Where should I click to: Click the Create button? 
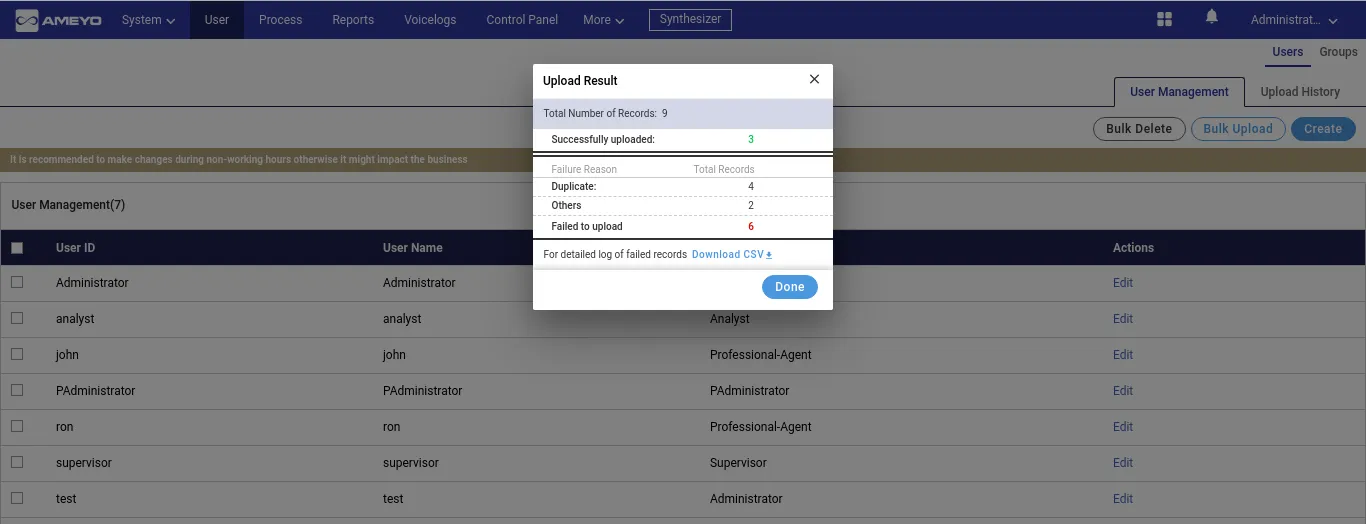1323,129
